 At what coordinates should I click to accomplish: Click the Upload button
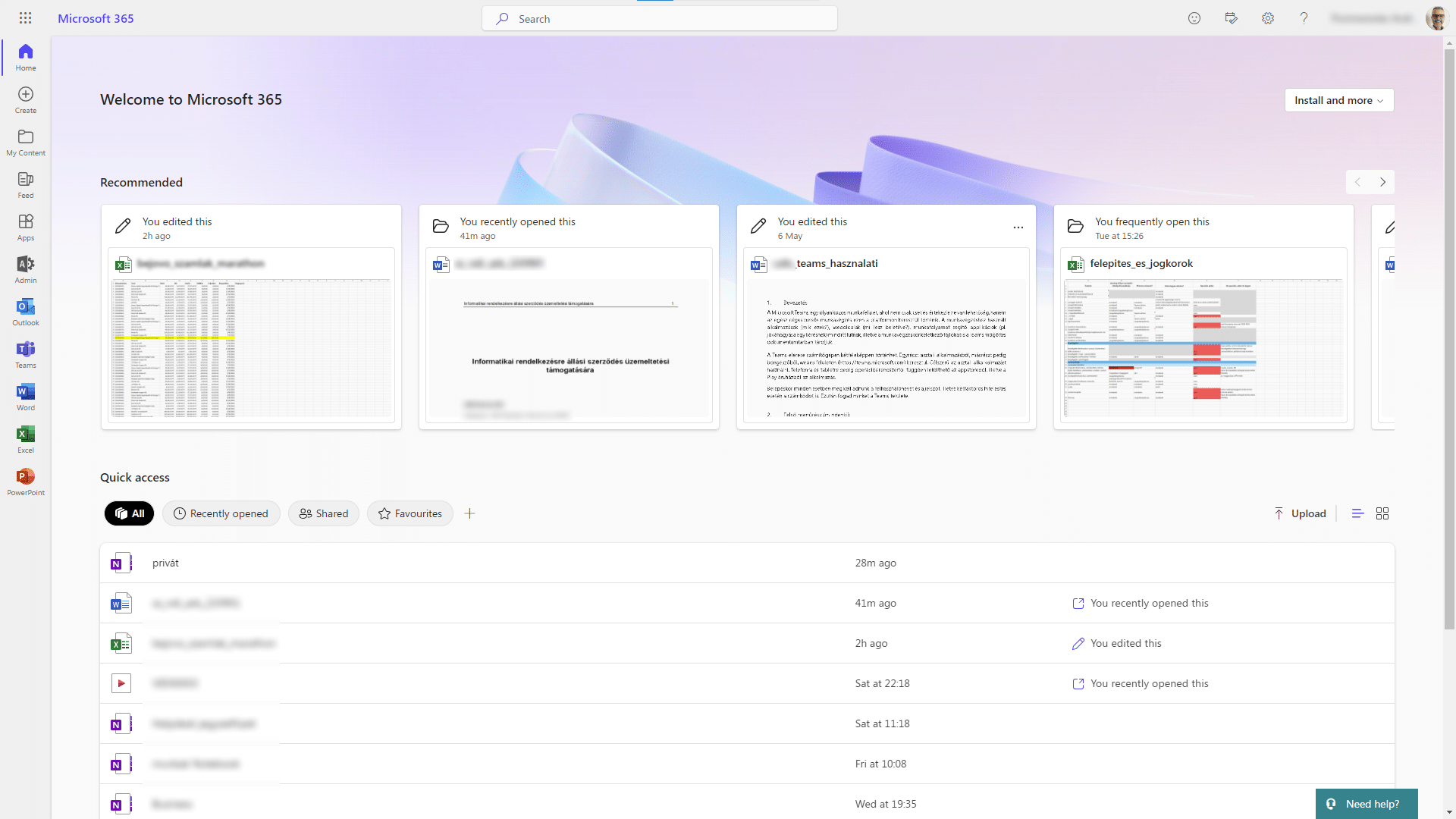coord(1300,513)
